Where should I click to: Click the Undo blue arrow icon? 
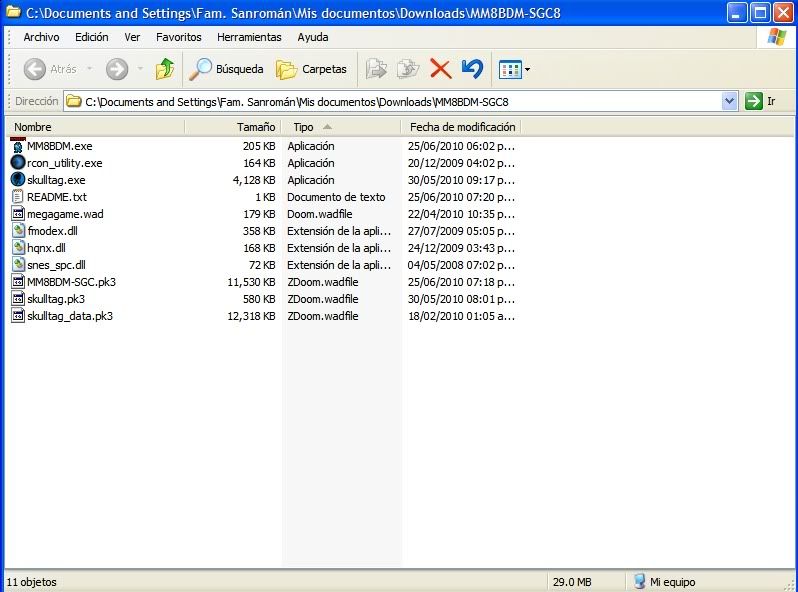472,69
